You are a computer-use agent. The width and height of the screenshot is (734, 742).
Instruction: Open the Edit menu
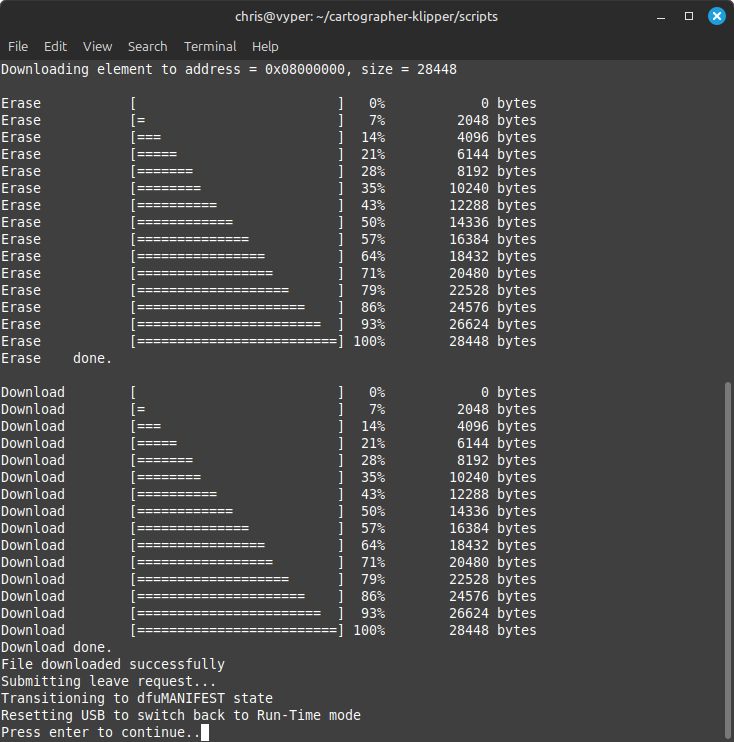(x=55, y=46)
